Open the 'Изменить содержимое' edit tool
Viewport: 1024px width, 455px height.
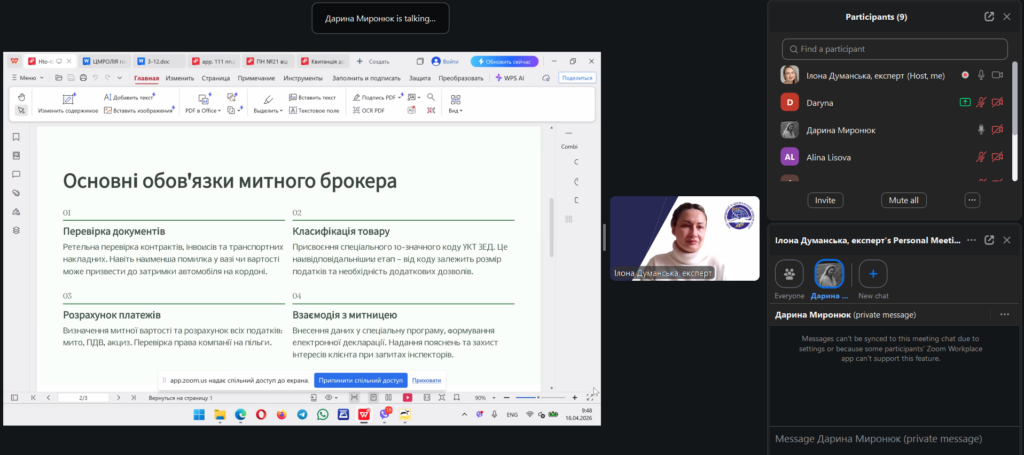pyautogui.click(x=68, y=103)
